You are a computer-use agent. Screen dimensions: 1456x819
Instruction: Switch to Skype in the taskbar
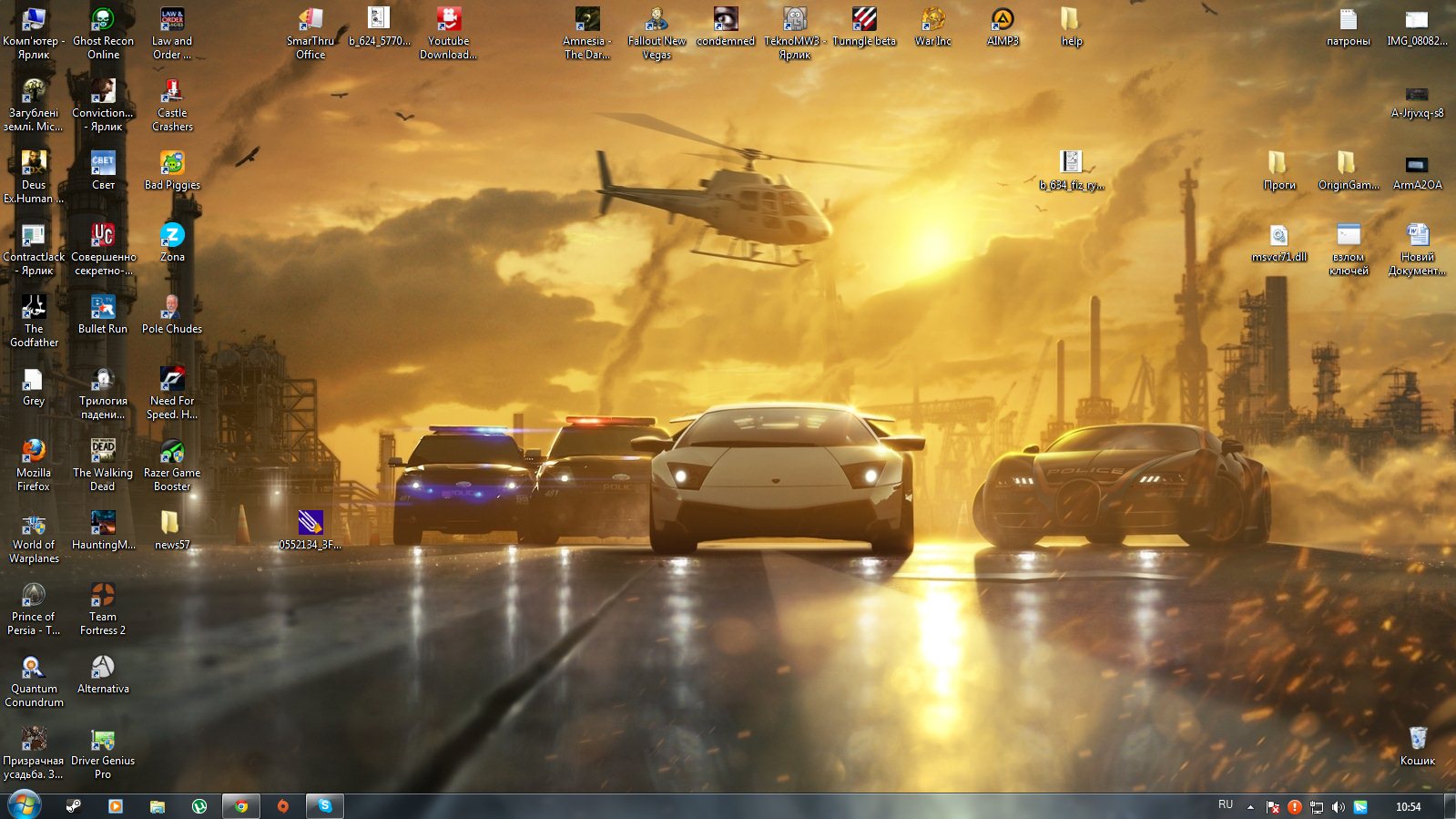click(x=324, y=806)
